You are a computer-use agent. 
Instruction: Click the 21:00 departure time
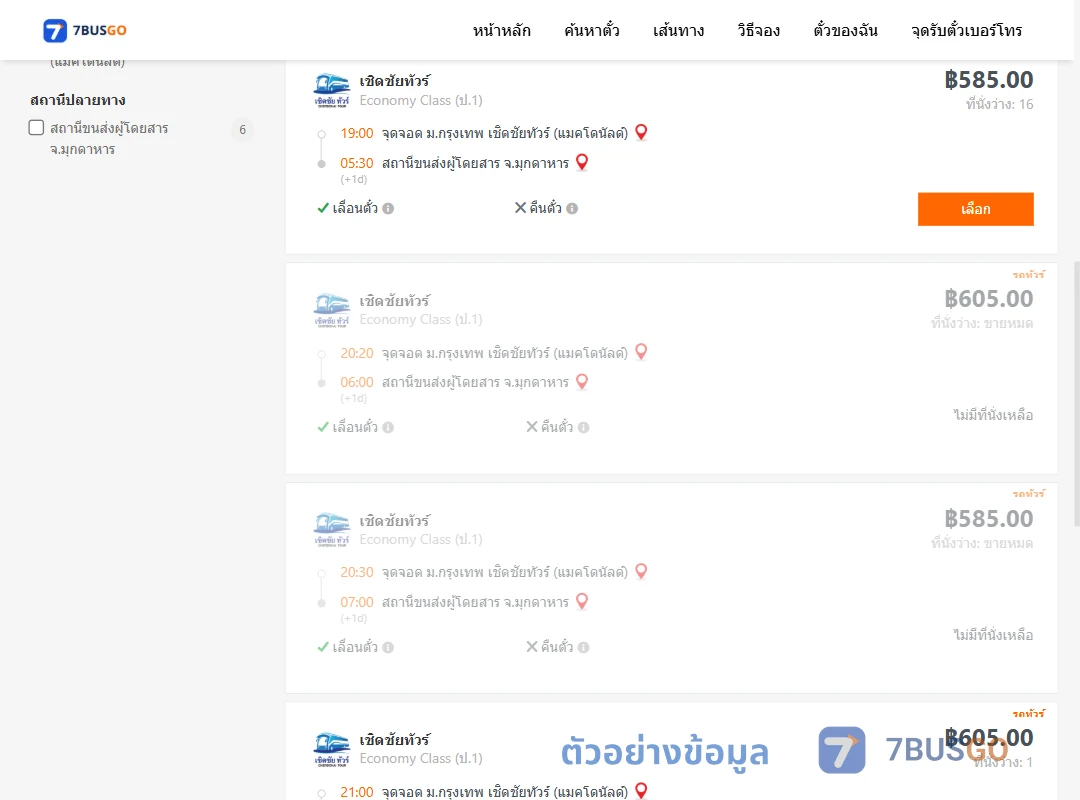pos(357,792)
